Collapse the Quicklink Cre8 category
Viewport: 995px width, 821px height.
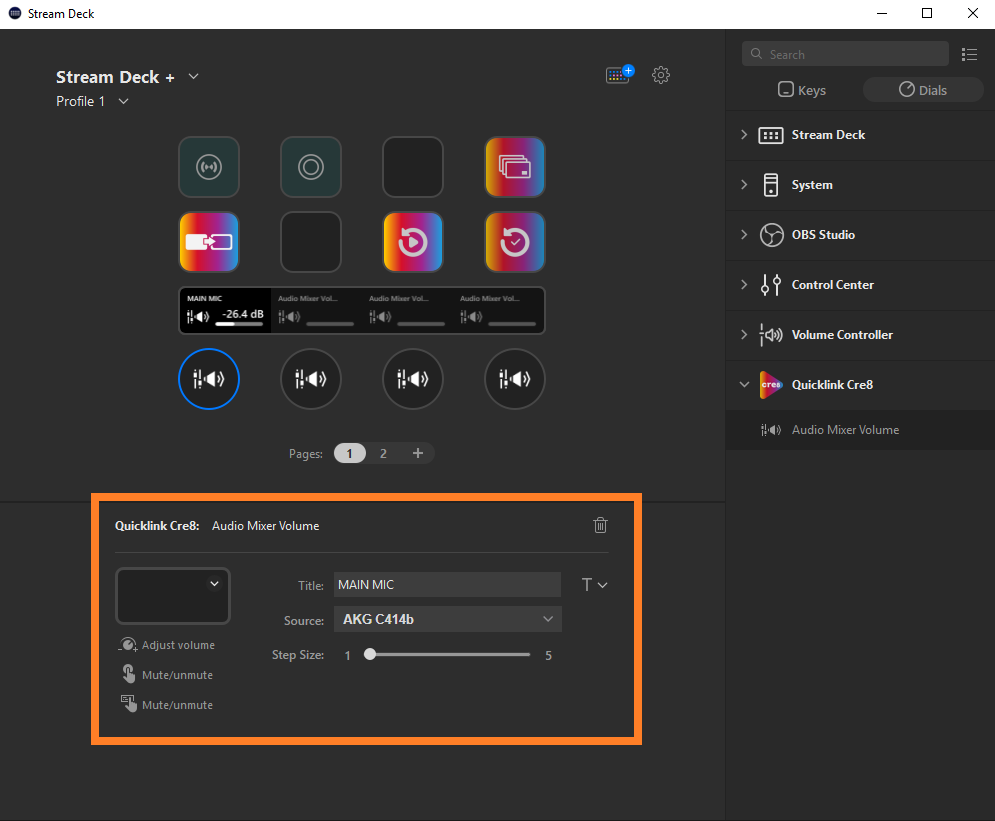pyautogui.click(x=744, y=385)
